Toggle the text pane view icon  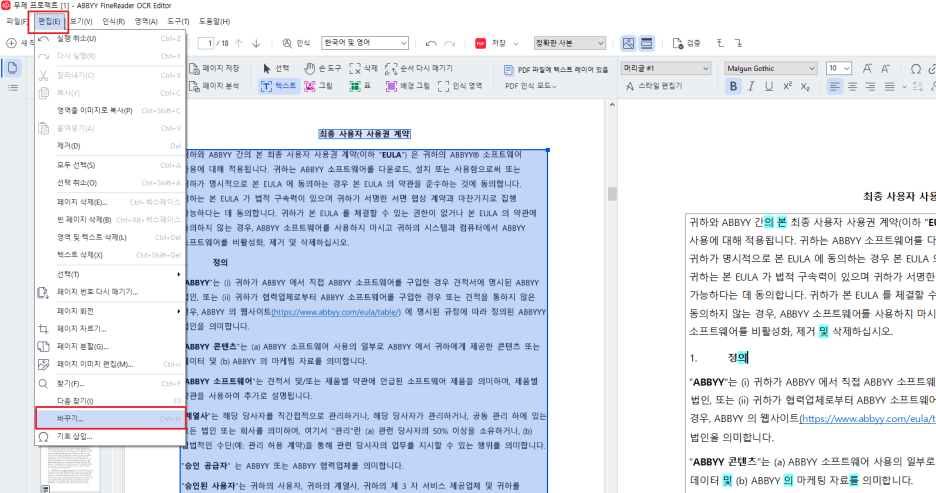646,43
